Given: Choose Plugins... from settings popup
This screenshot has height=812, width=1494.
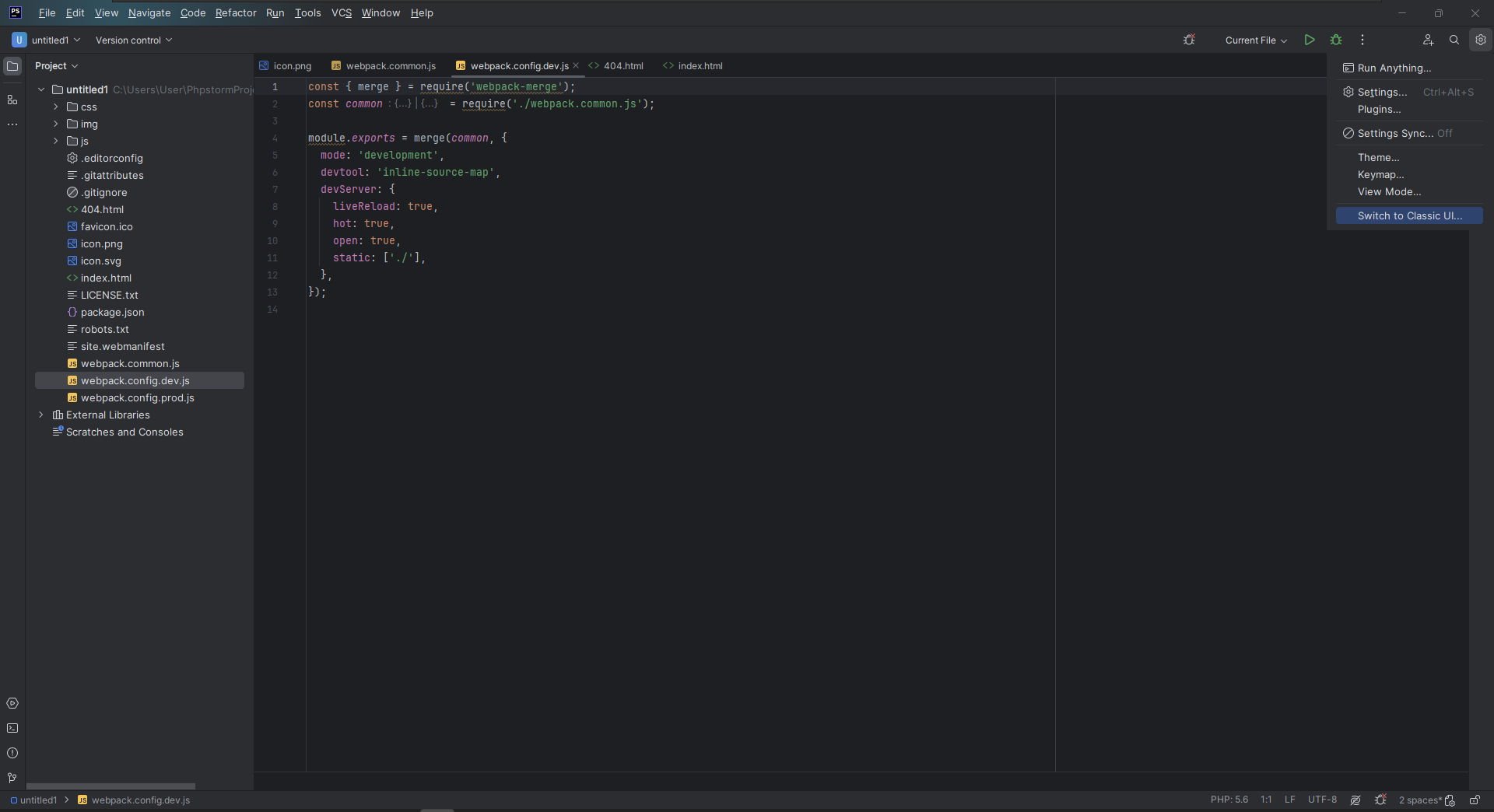Looking at the screenshot, I should [x=1379, y=109].
